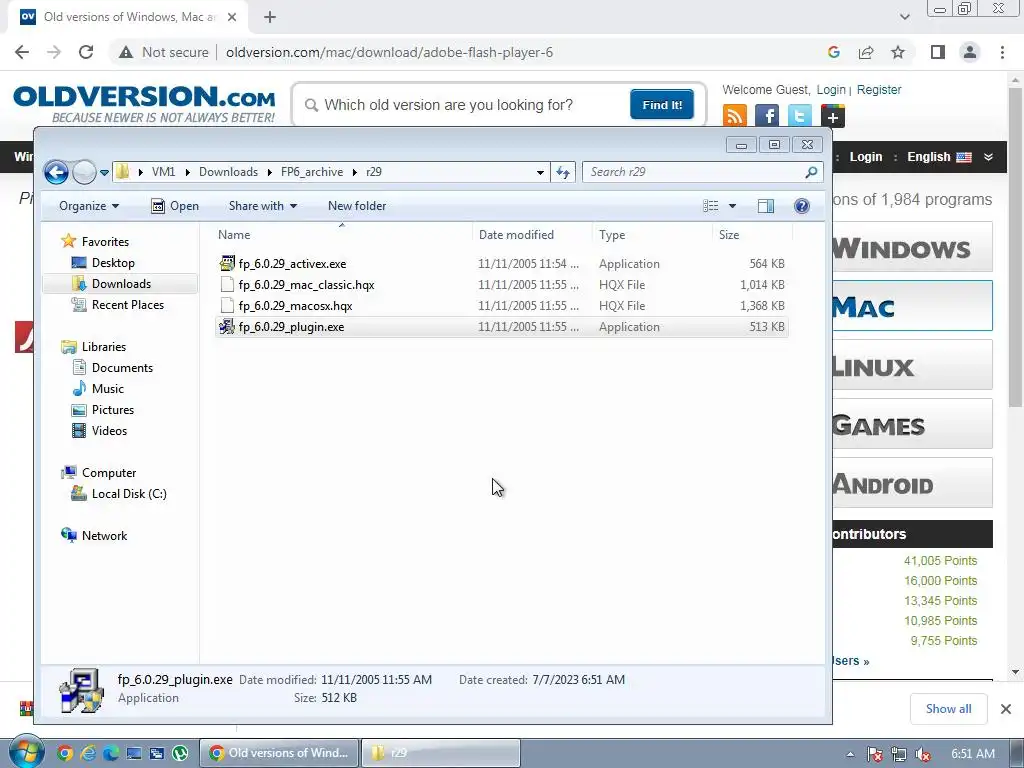The height and width of the screenshot is (768, 1024).
Task: Reload the oldversion.com page
Action: point(86,52)
